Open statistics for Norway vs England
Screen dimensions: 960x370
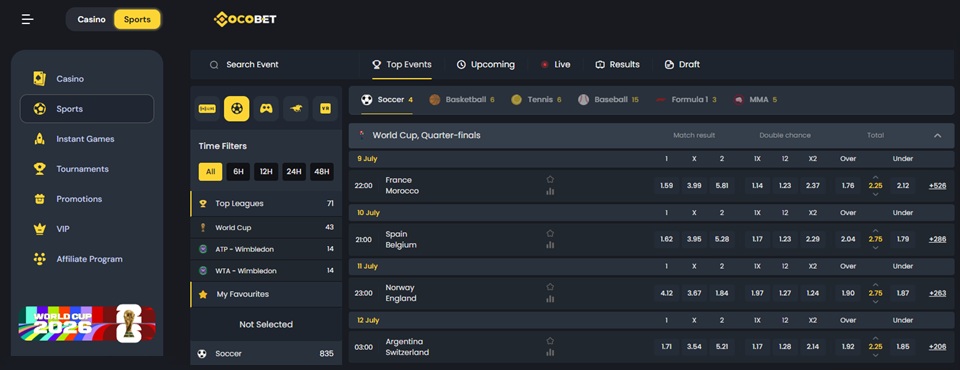pyautogui.click(x=550, y=299)
